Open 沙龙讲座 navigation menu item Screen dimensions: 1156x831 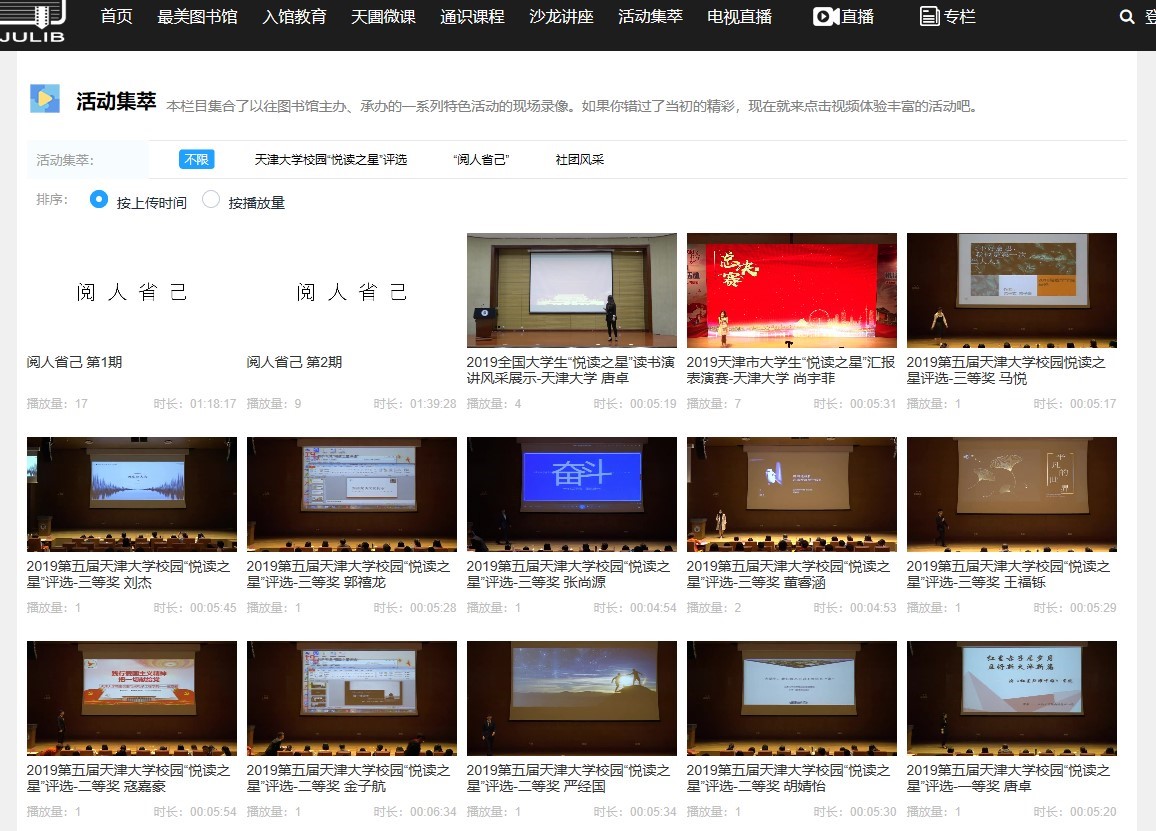(562, 17)
